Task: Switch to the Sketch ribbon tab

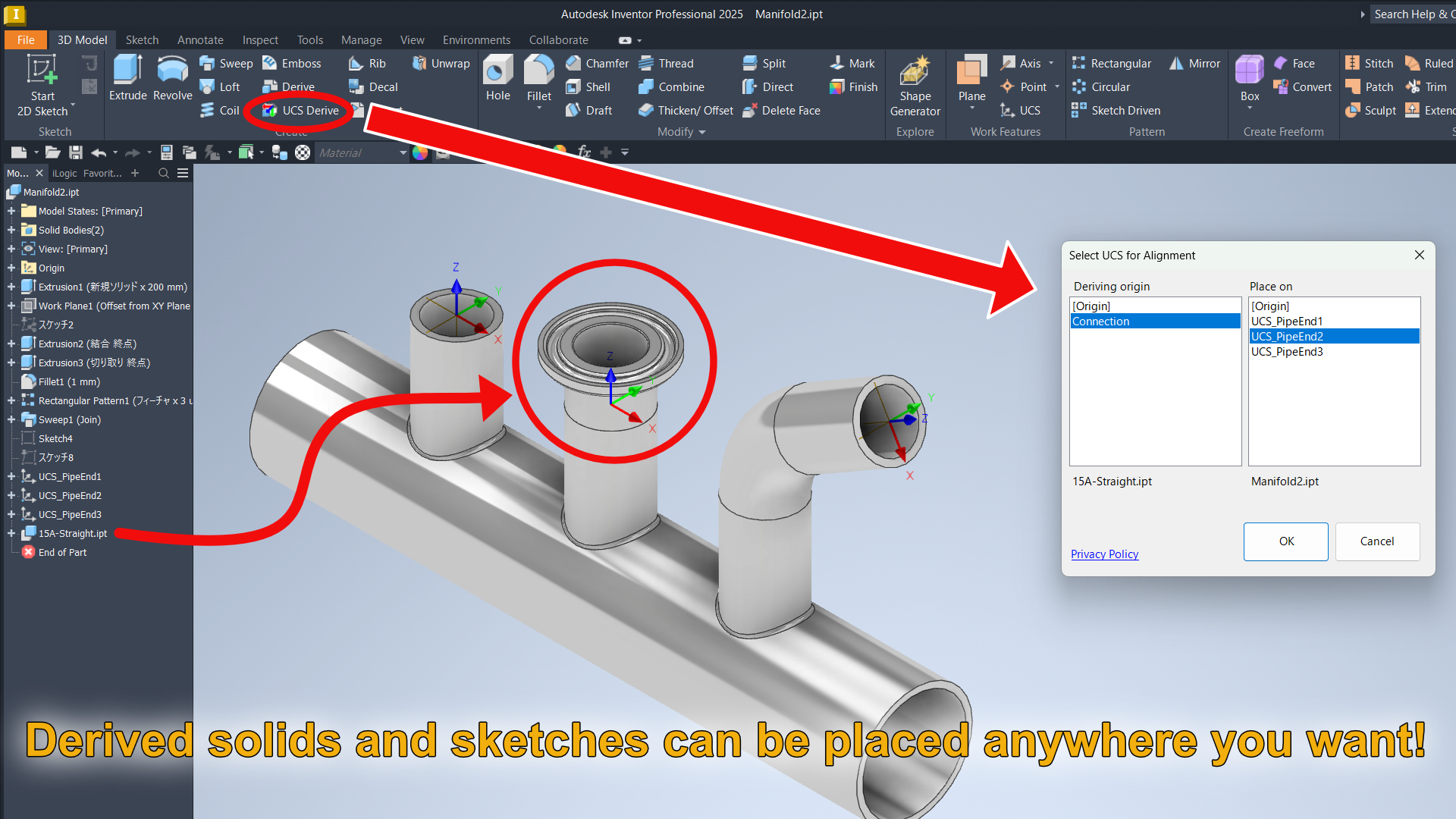Action: (142, 40)
